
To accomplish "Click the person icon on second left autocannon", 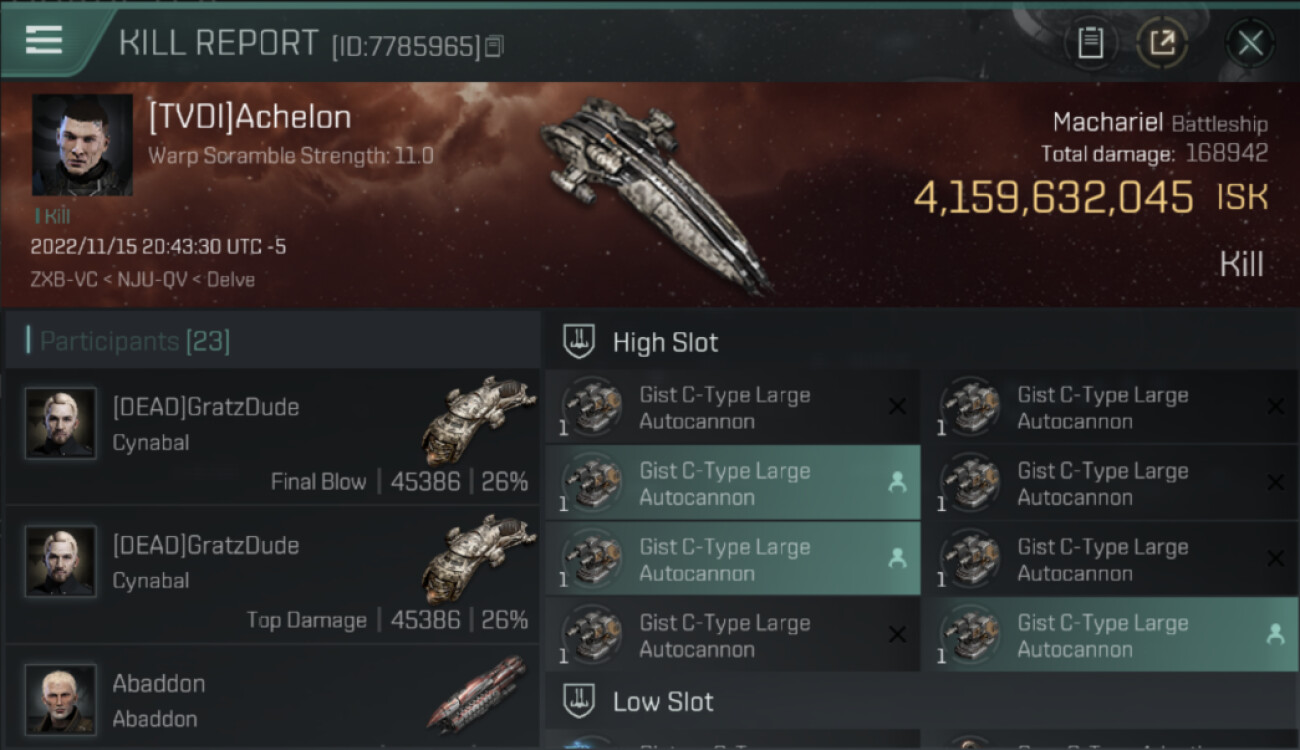I will (x=897, y=483).
